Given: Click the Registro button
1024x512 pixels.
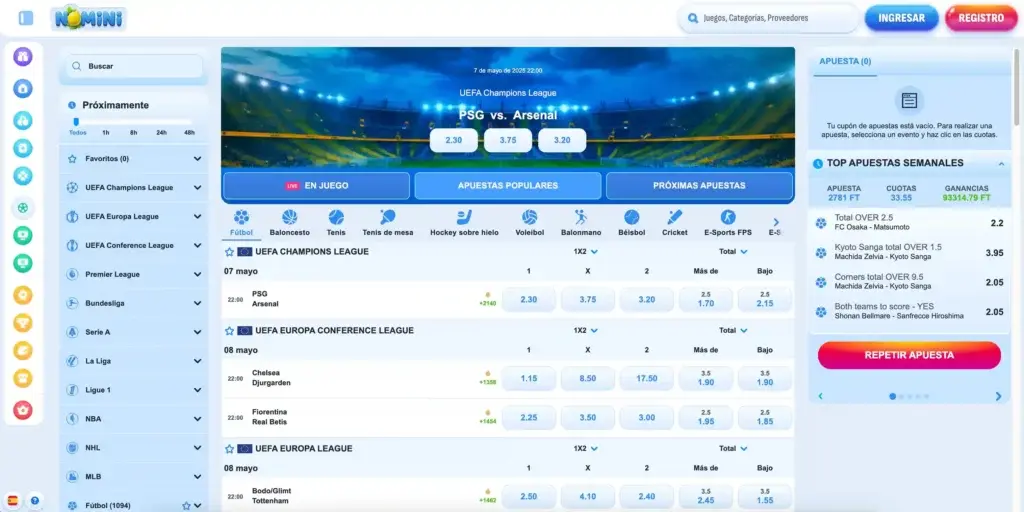Looking at the screenshot, I should coord(981,18).
